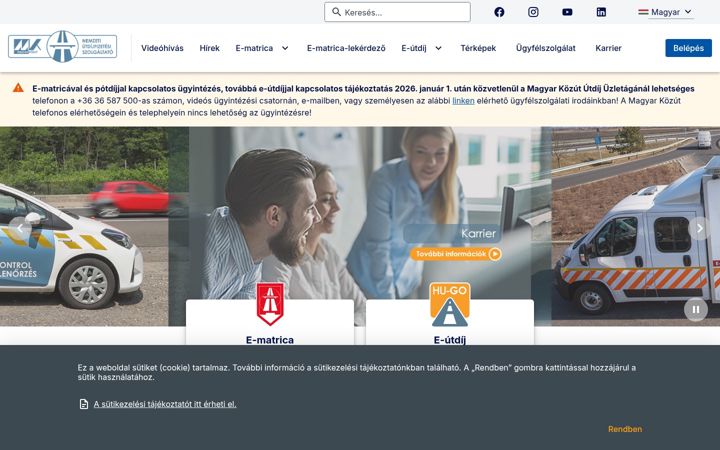Screen dimensions: 720x450
Task: Open the Térképek menu item
Action: point(478,48)
